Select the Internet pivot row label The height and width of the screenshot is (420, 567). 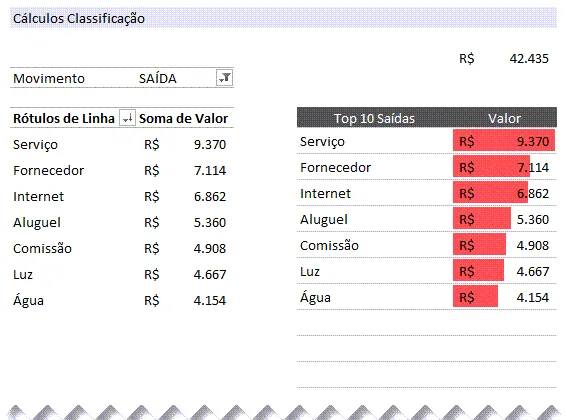(x=38, y=196)
